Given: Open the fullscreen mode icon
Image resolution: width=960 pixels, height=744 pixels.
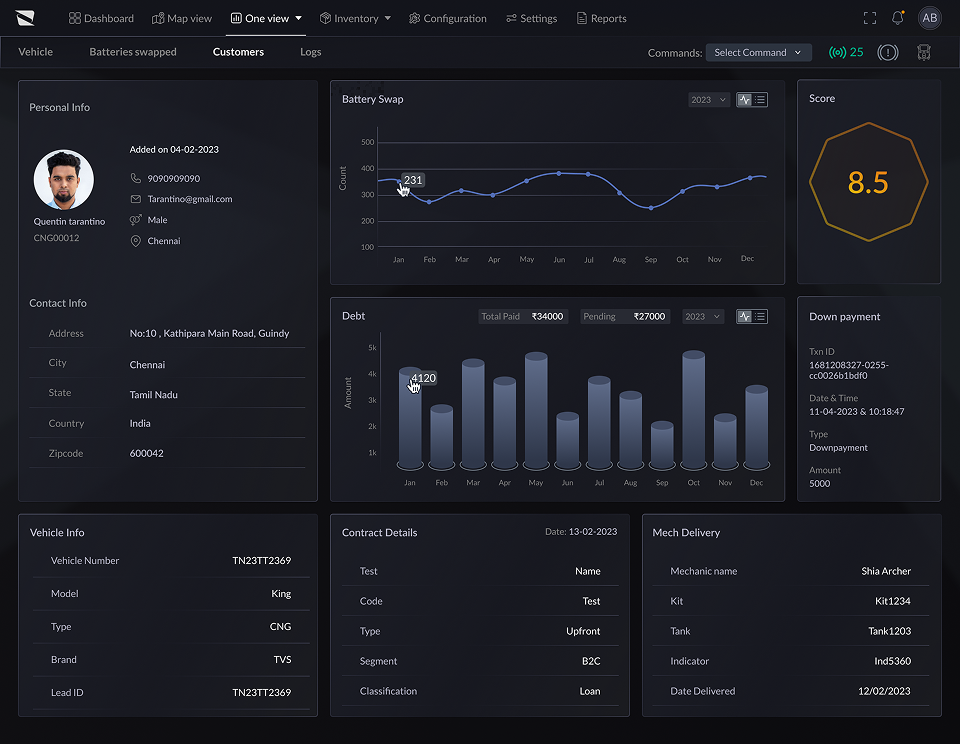Looking at the screenshot, I should (869, 18).
